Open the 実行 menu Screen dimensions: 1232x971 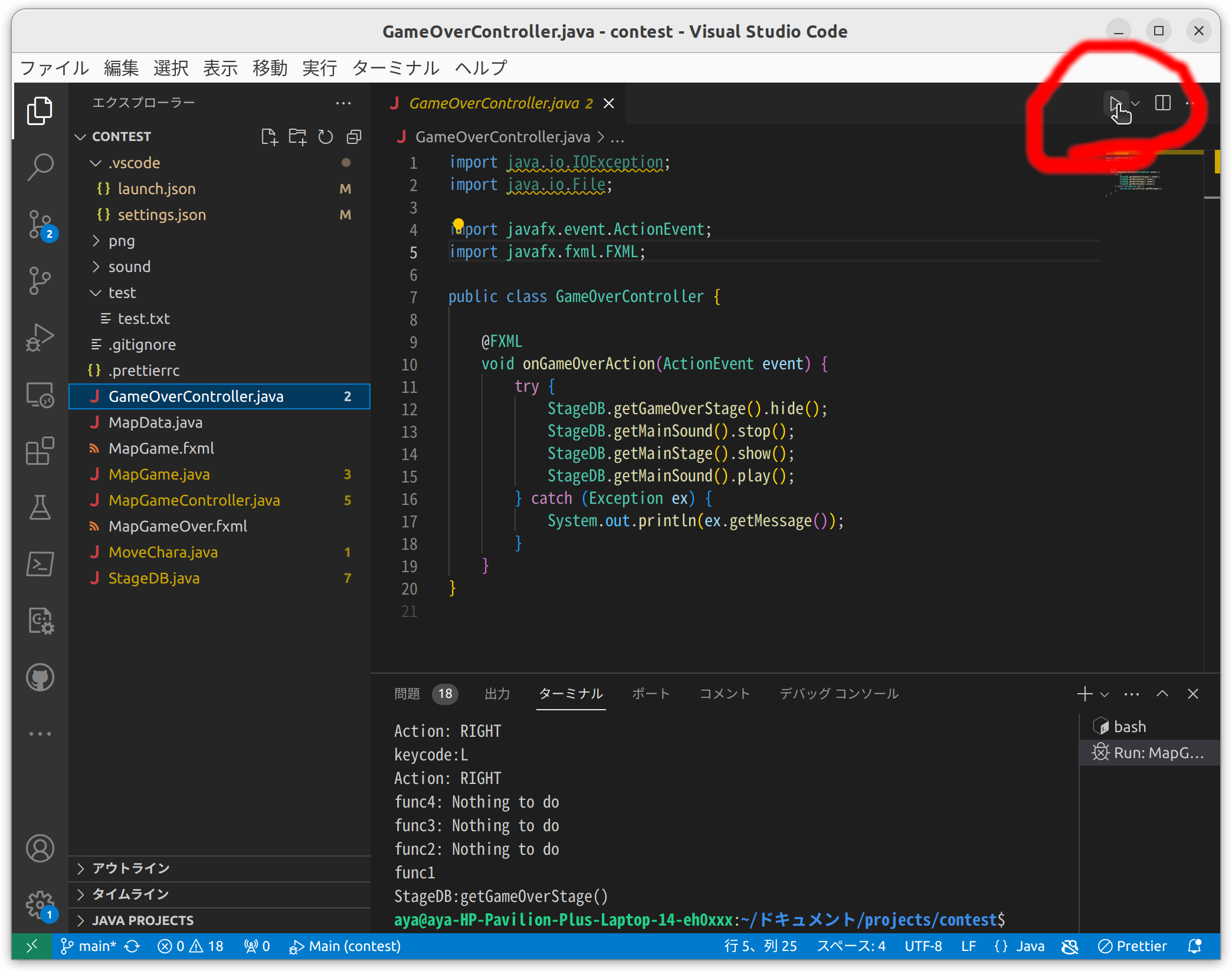[x=319, y=68]
